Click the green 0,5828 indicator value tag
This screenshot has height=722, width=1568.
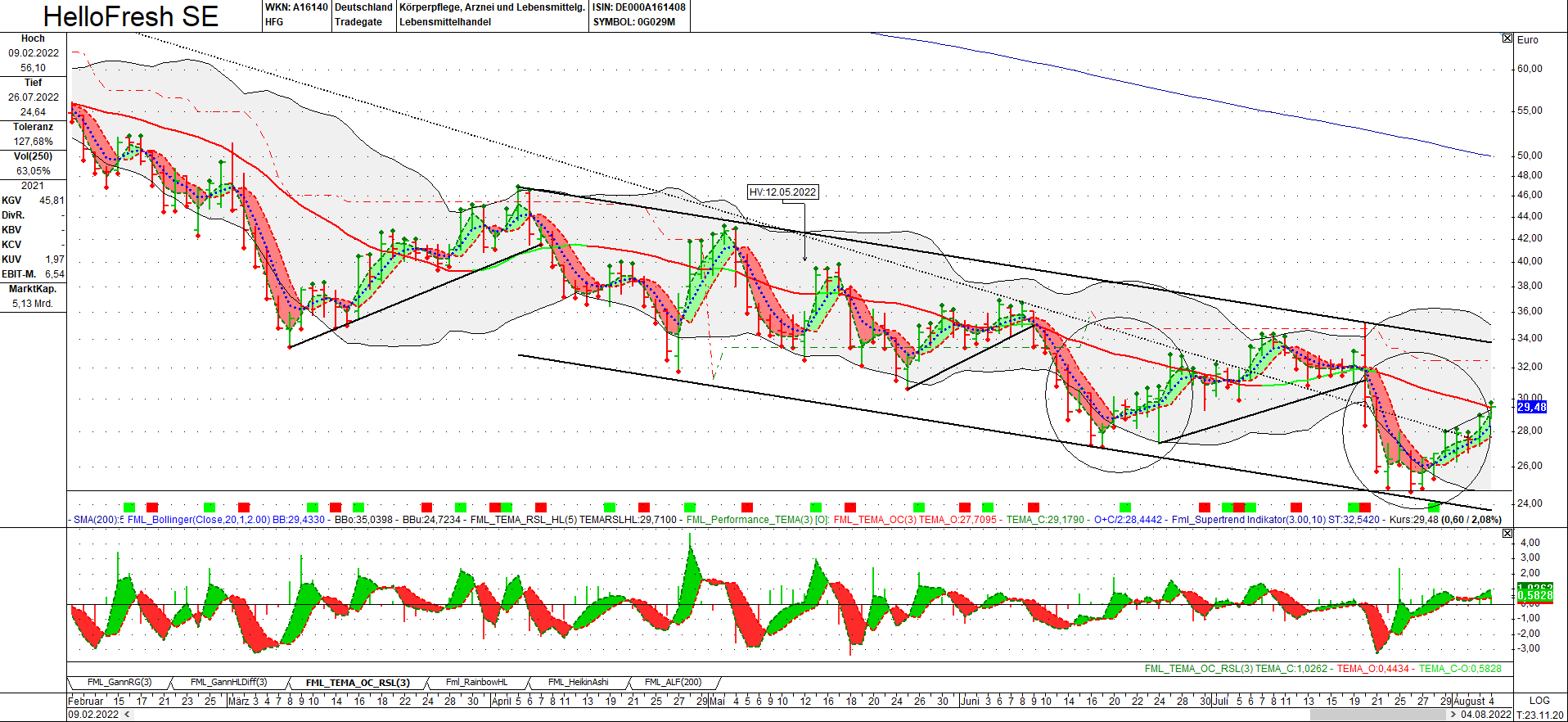point(1534,595)
